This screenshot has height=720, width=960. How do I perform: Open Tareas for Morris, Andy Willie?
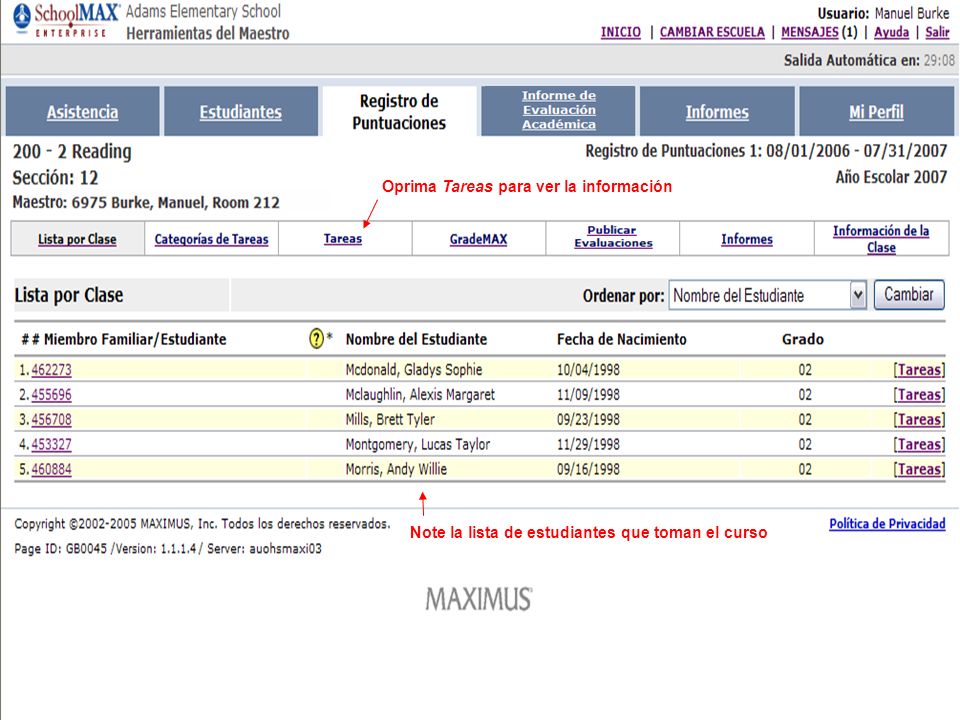(919, 469)
